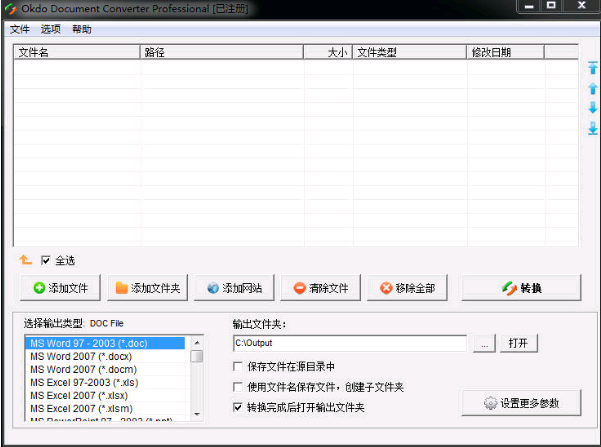This screenshot has width=601, height=447.
Task: Click the move-to-top arrow icon
Action: coord(593,67)
